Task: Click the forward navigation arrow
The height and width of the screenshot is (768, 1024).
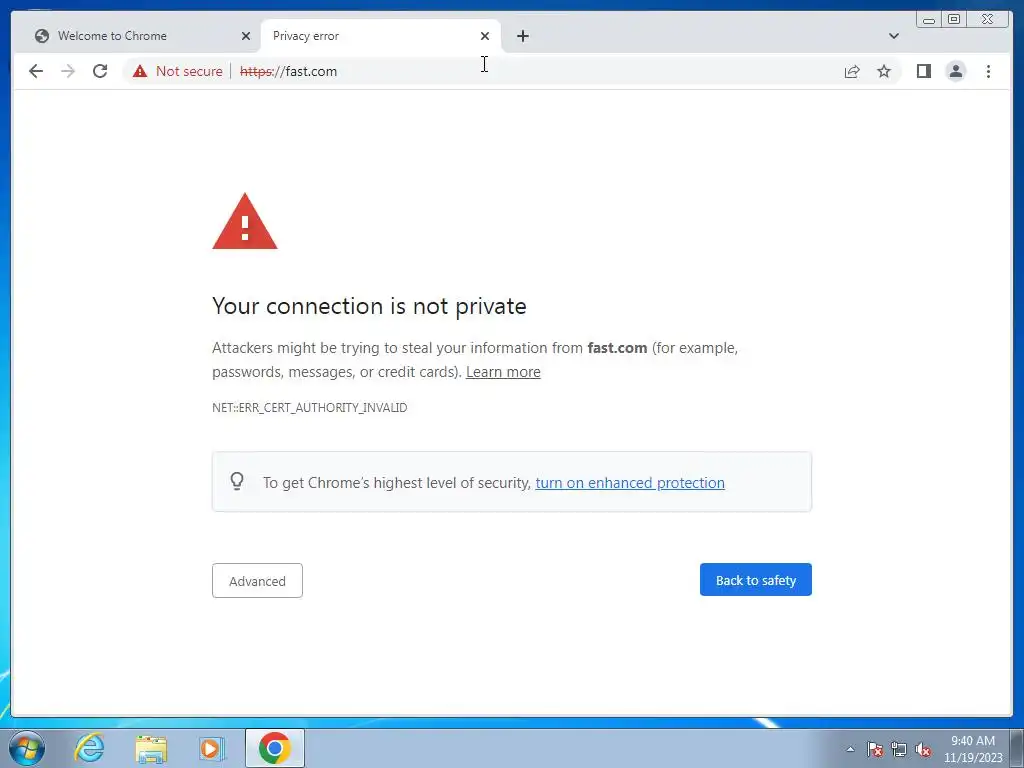Action: pyautogui.click(x=68, y=71)
